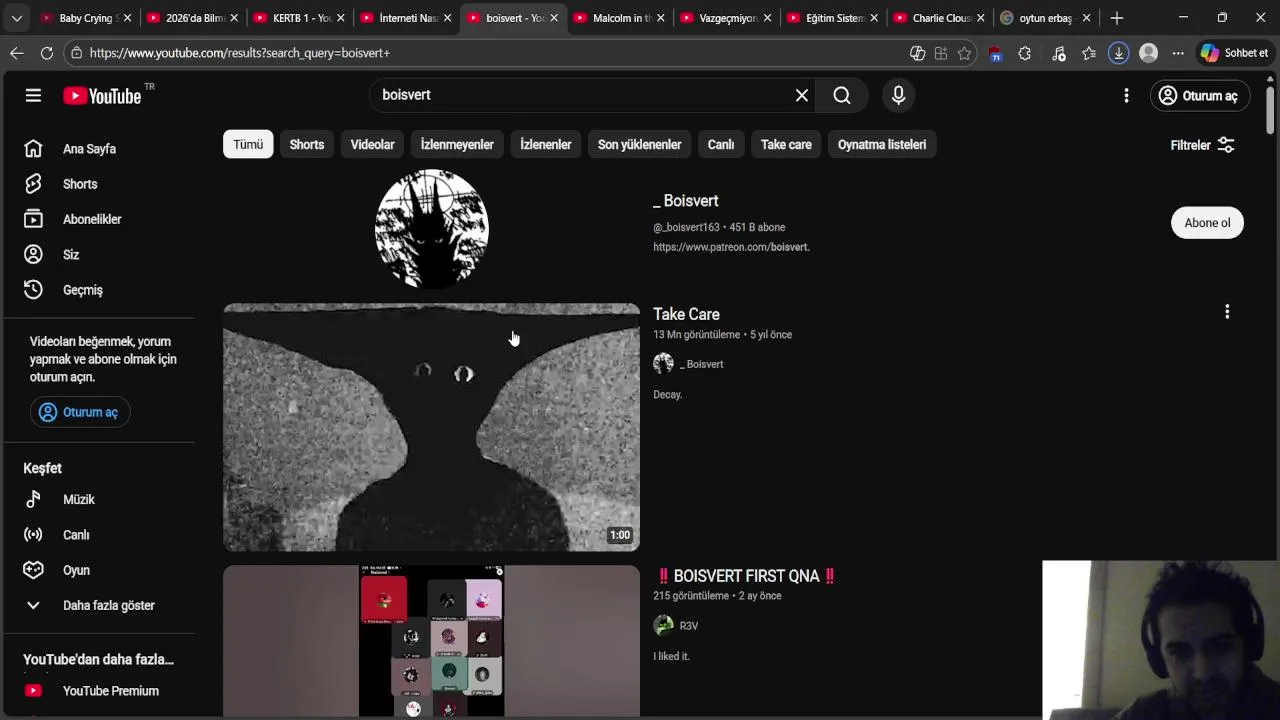
Task: Open the Take Care video title
Action: [686, 314]
